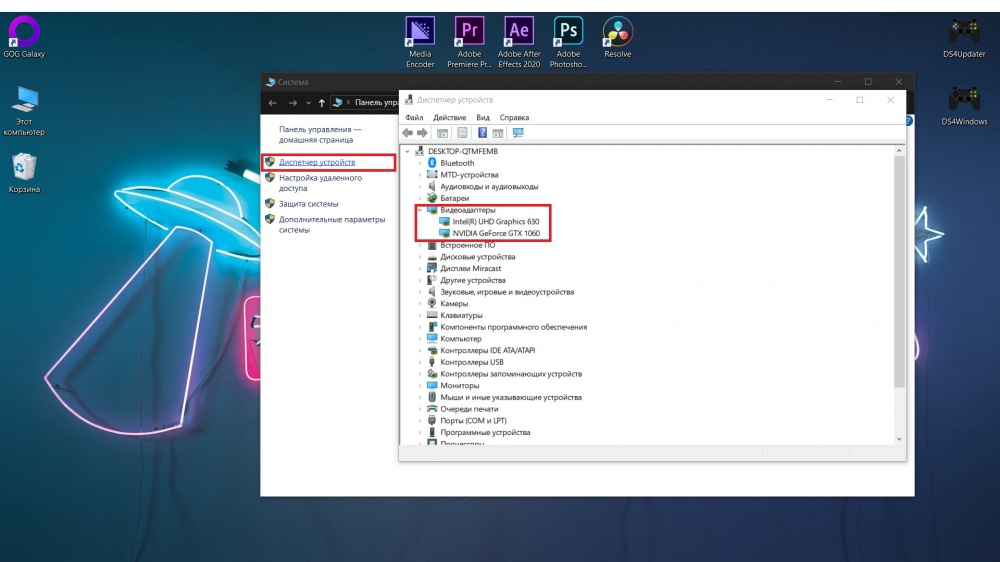Select Мыши и иные указывающие устройства row
The height and width of the screenshot is (562, 1000).
tap(511, 397)
